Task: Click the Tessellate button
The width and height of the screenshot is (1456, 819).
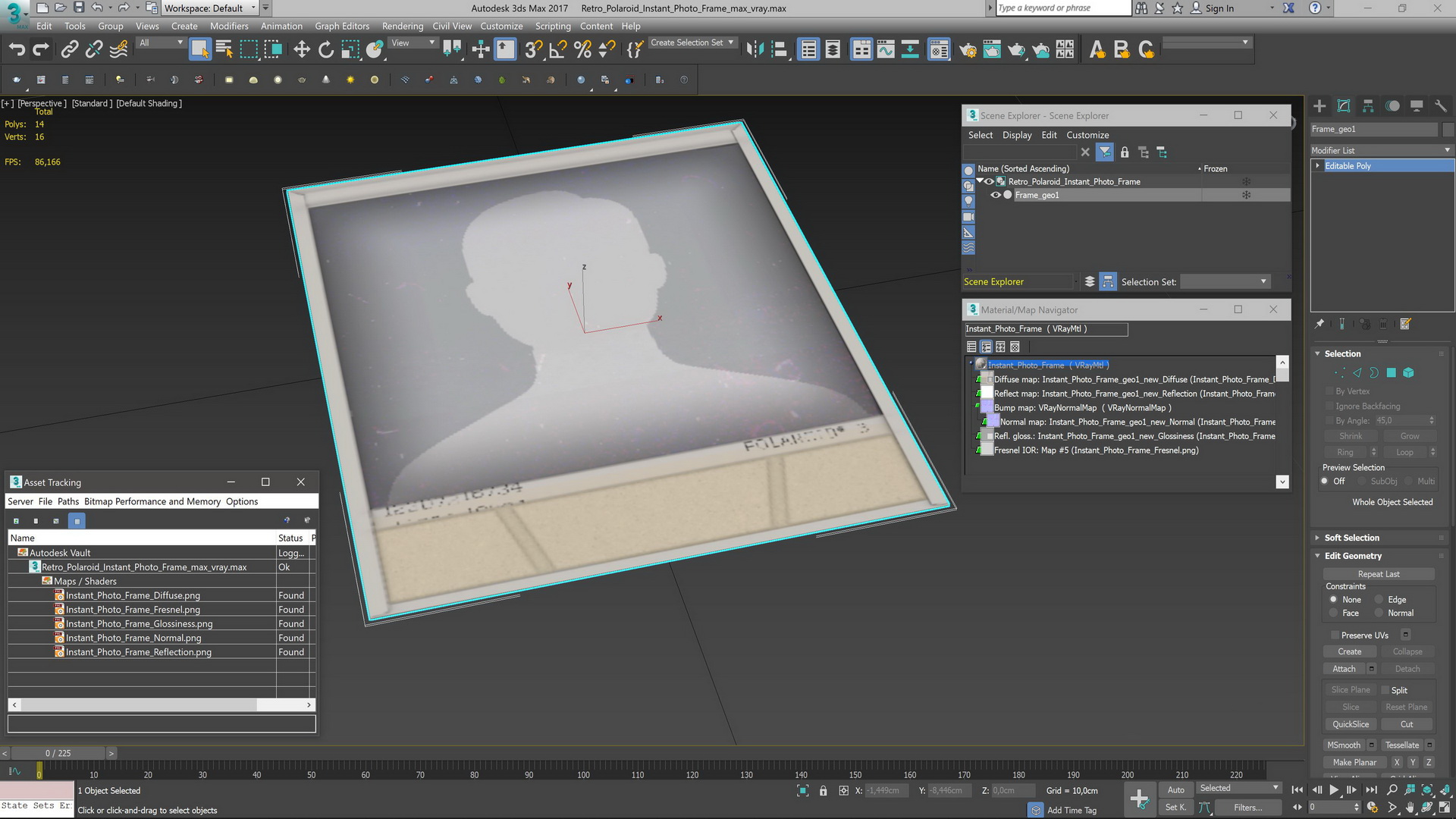Action: [1401, 745]
